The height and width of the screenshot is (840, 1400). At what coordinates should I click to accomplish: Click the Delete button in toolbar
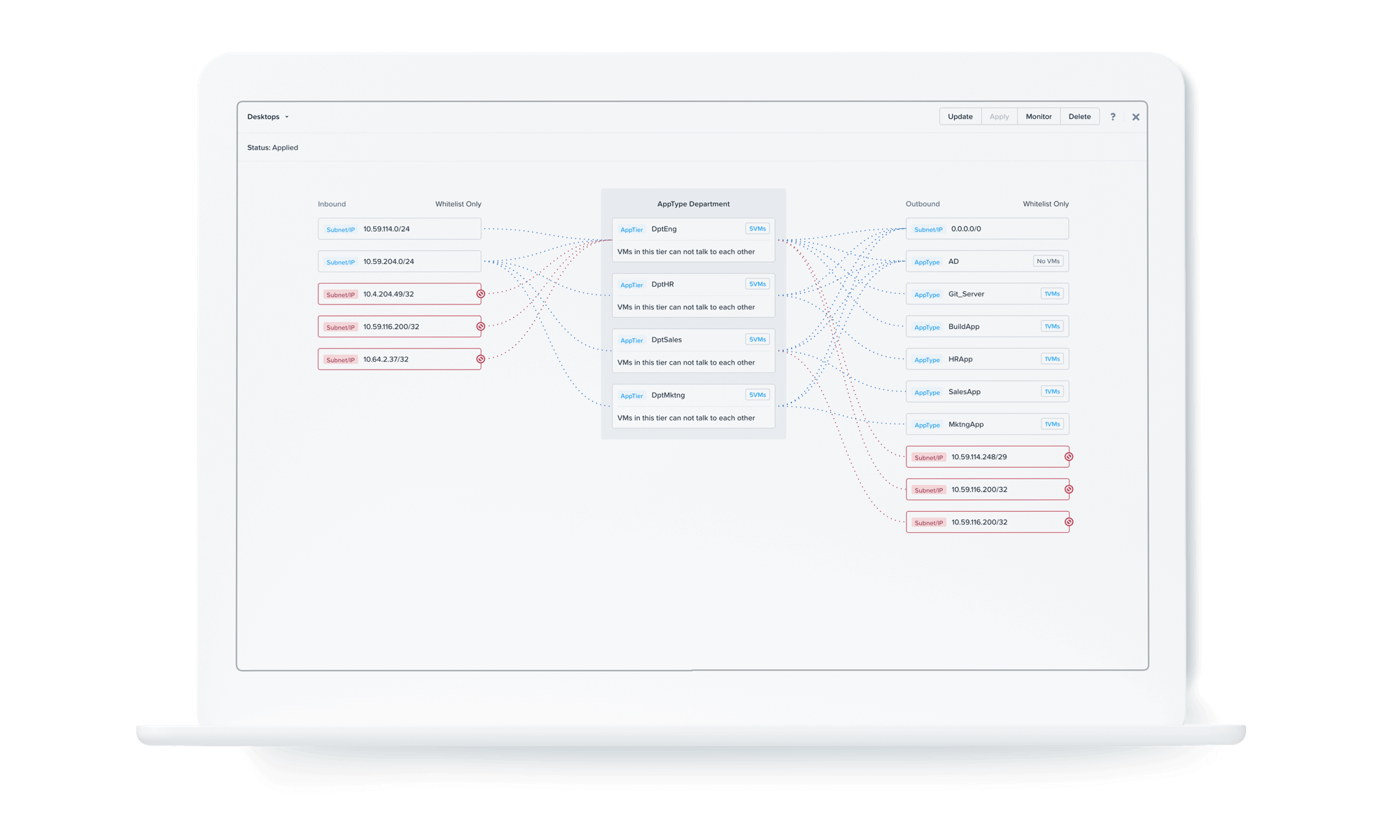tap(1079, 117)
